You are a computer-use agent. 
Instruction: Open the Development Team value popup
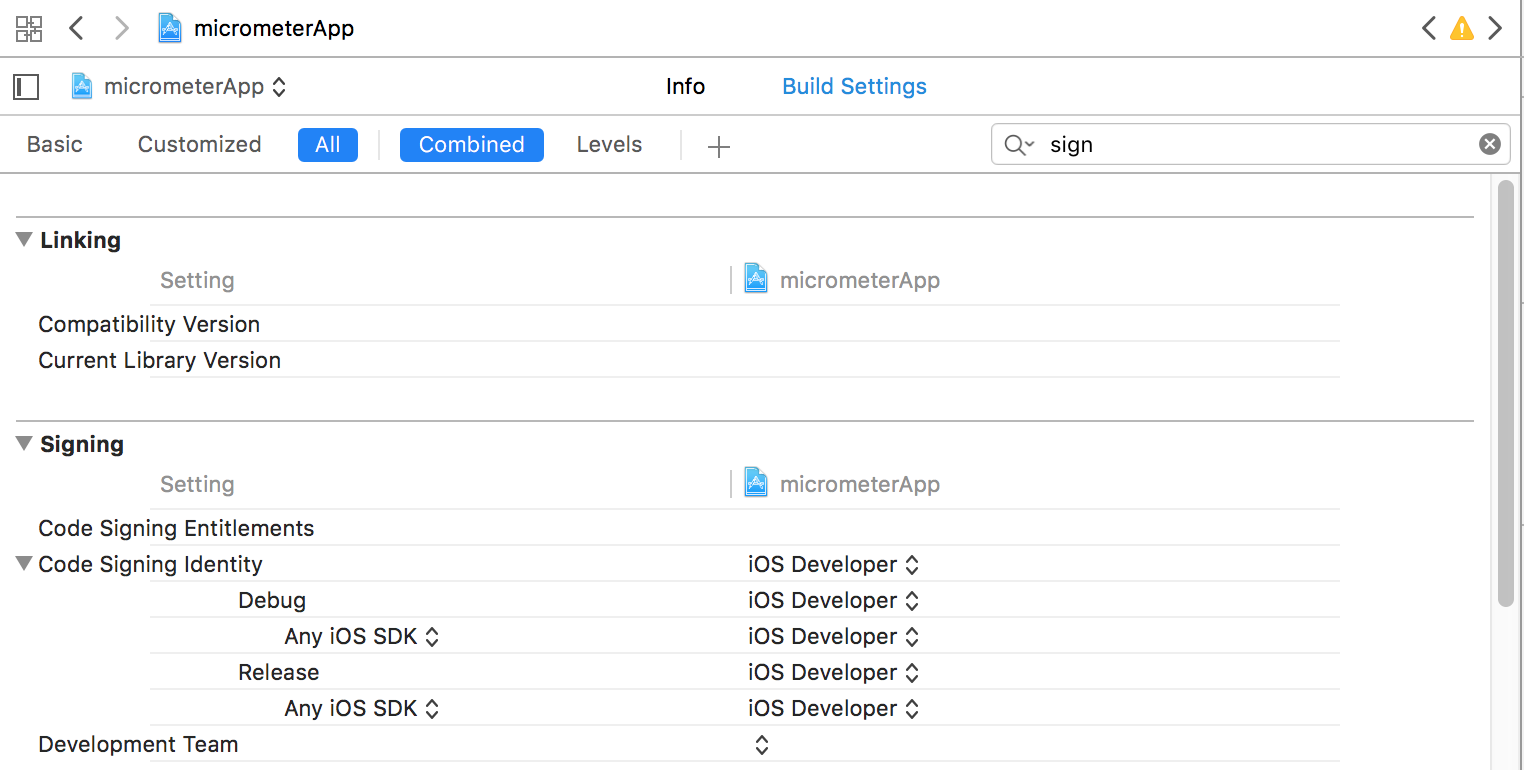(761, 745)
